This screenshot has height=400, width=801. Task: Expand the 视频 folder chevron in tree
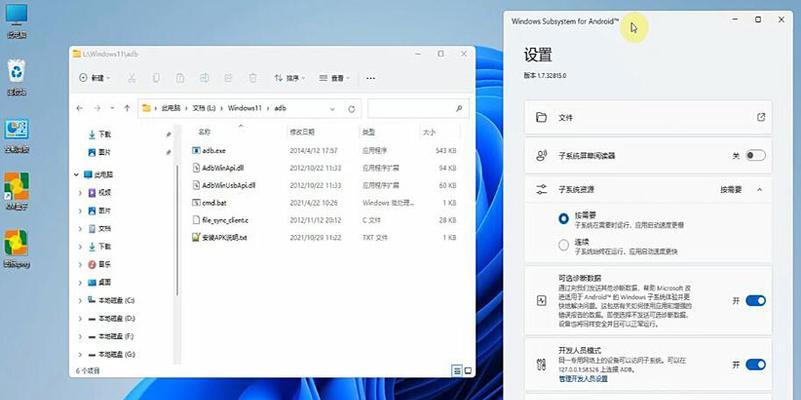click(80, 193)
